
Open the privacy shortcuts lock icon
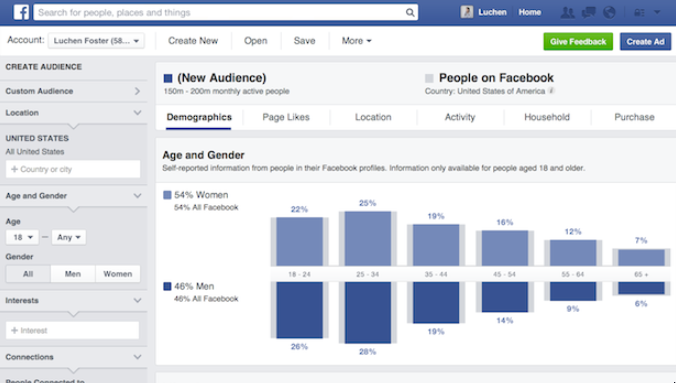pyautogui.click(x=639, y=13)
